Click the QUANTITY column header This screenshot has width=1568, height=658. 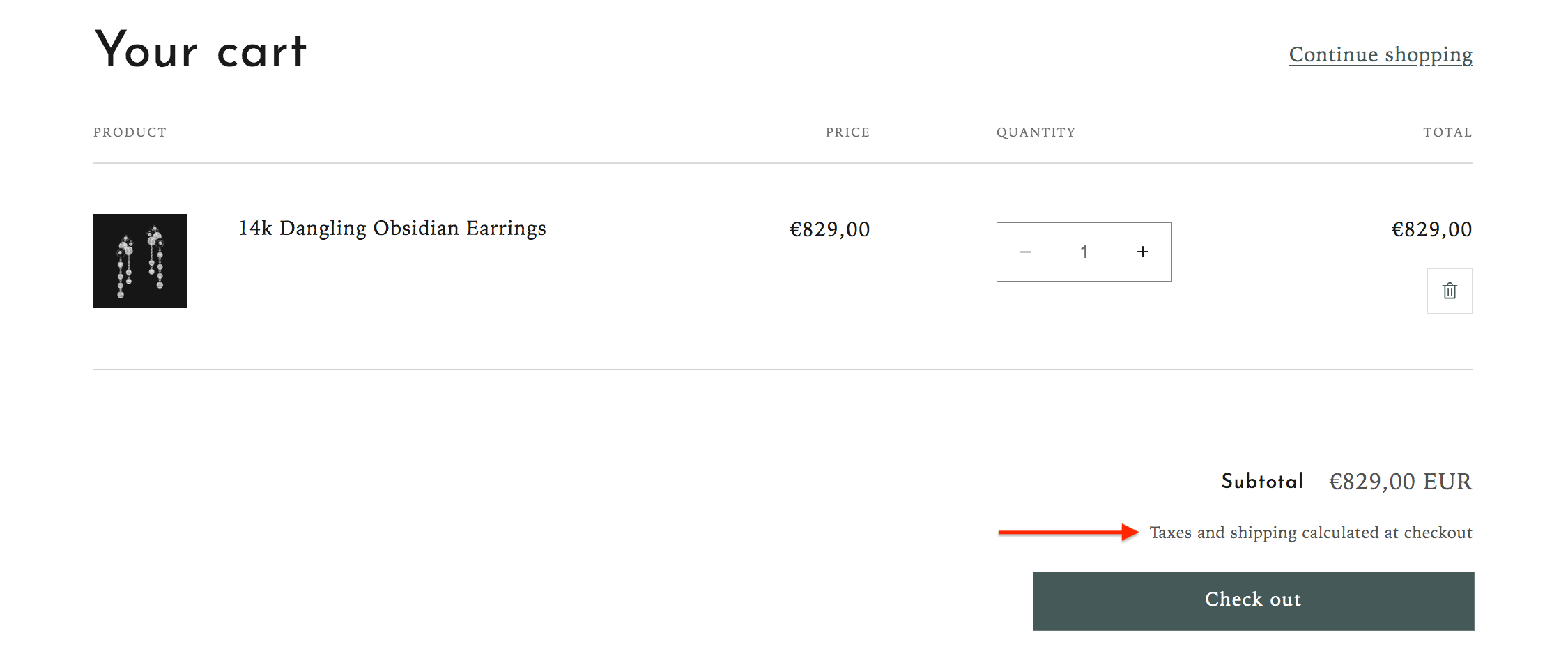coord(1036,132)
